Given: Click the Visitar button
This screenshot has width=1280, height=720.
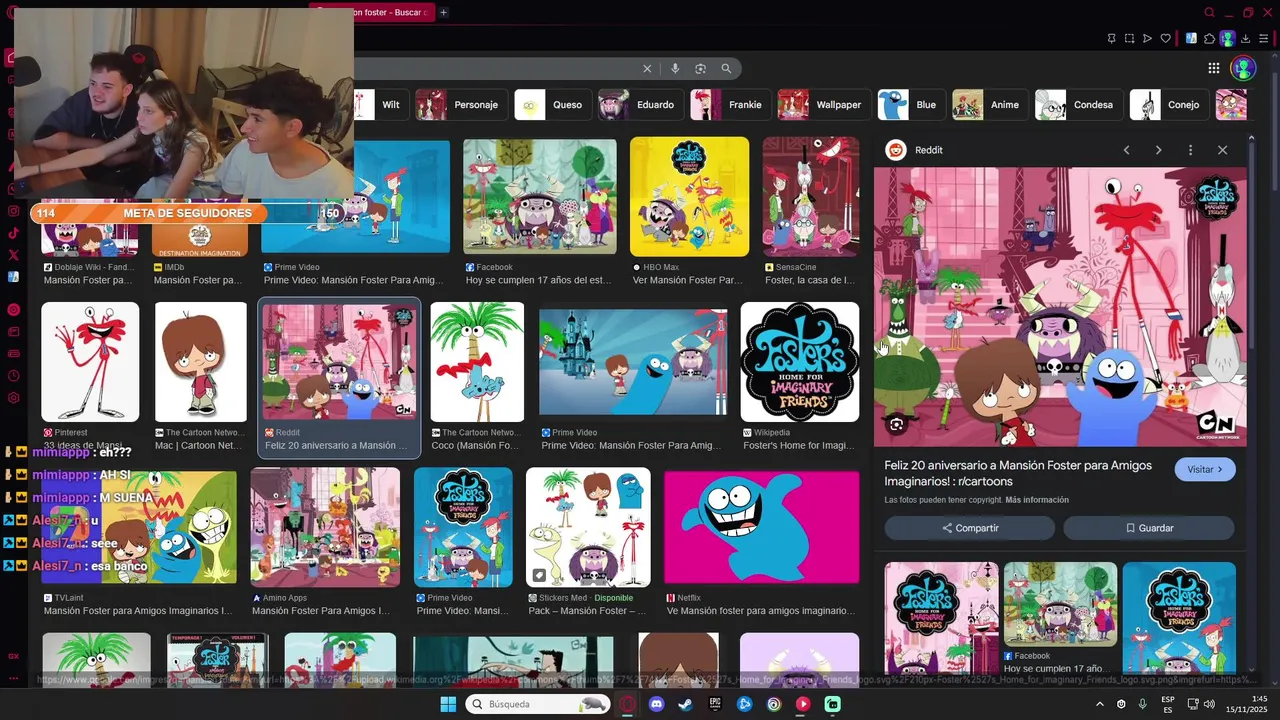Looking at the screenshot, I should coord(1205,469).
